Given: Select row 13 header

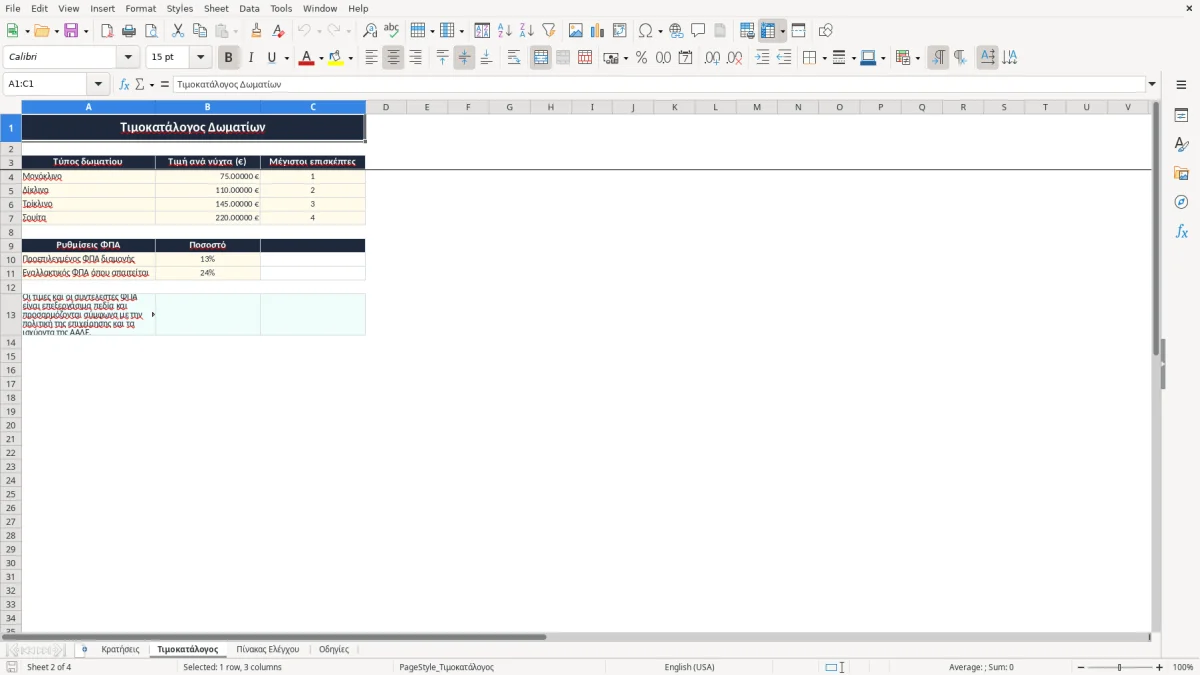Looking at the screenshot, I should [11, 315].
